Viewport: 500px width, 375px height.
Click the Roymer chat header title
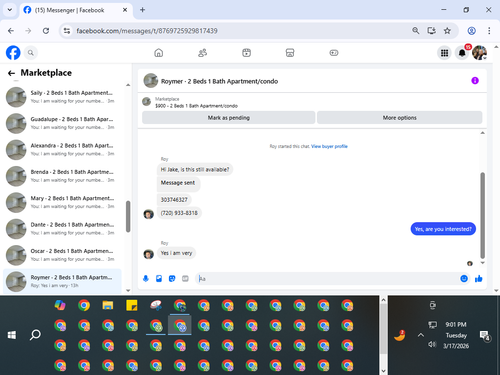click(x=219, y=81)
